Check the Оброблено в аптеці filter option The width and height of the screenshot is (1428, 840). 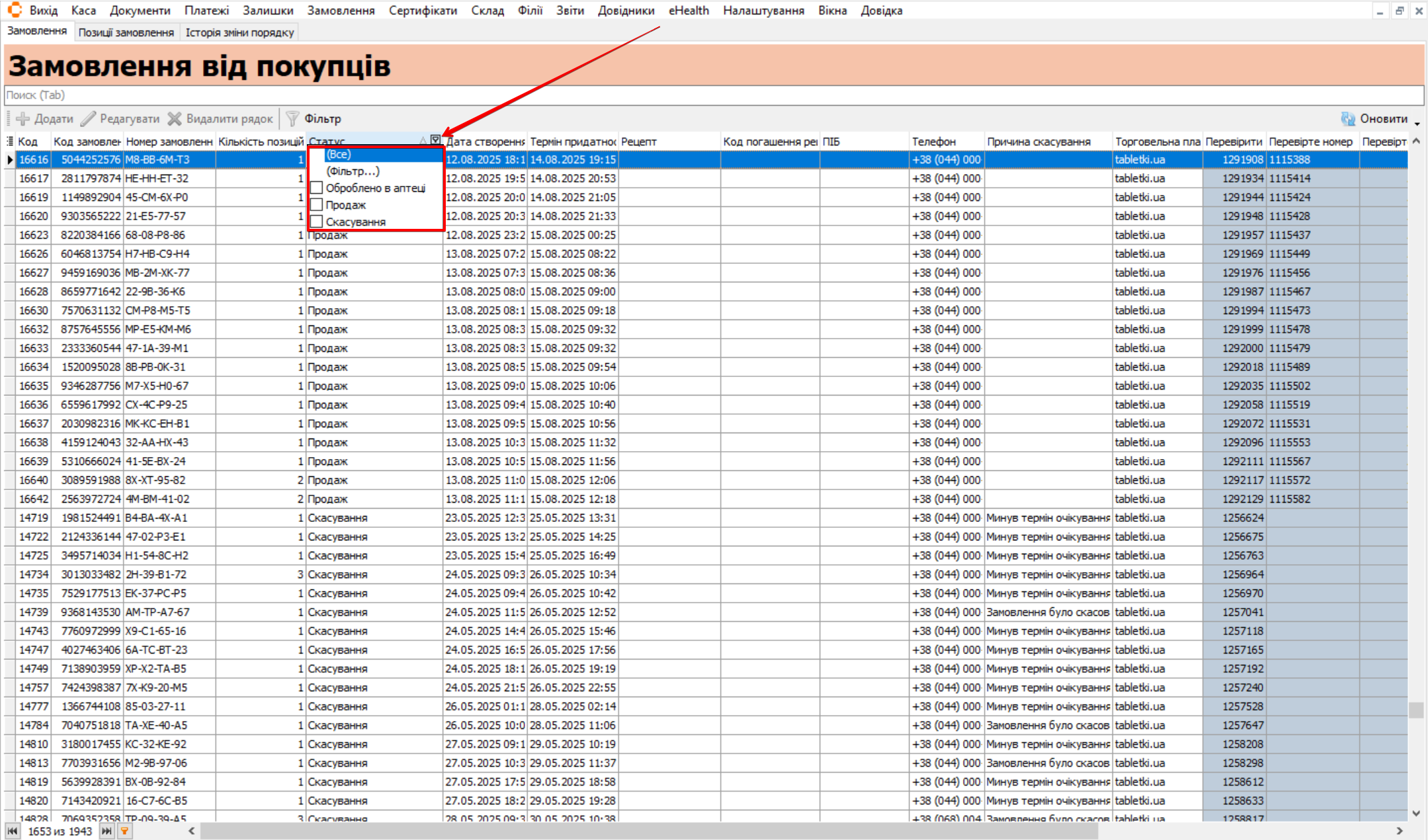tap(317, 188)
